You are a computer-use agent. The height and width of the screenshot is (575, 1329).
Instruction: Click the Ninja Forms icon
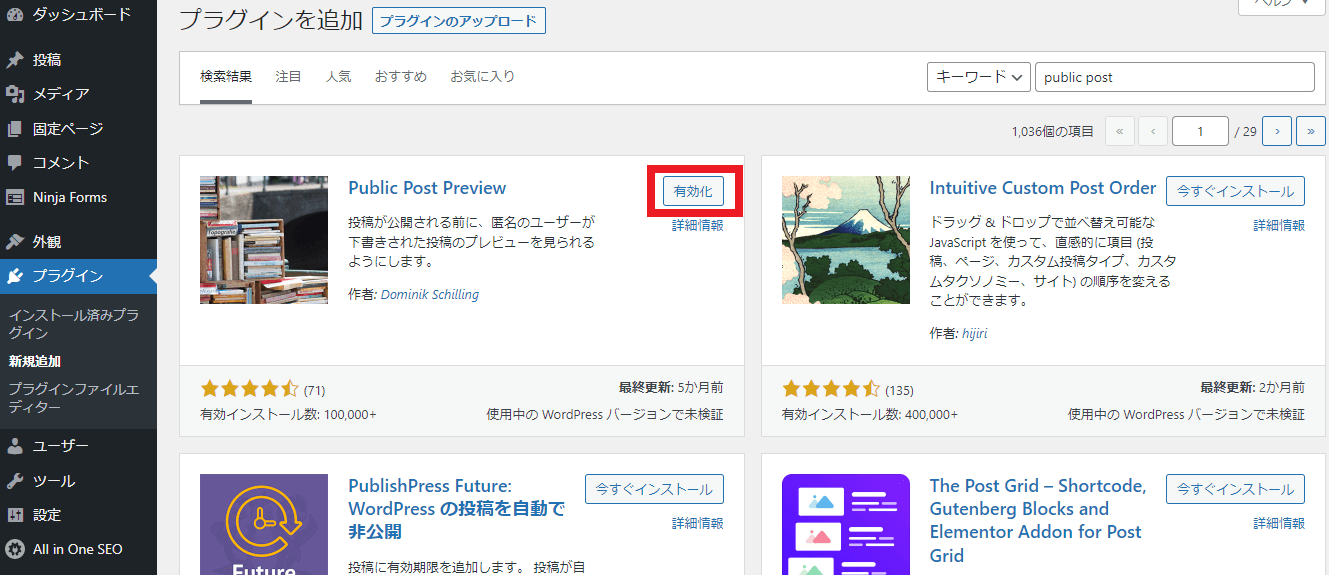[x=15, y=197]
